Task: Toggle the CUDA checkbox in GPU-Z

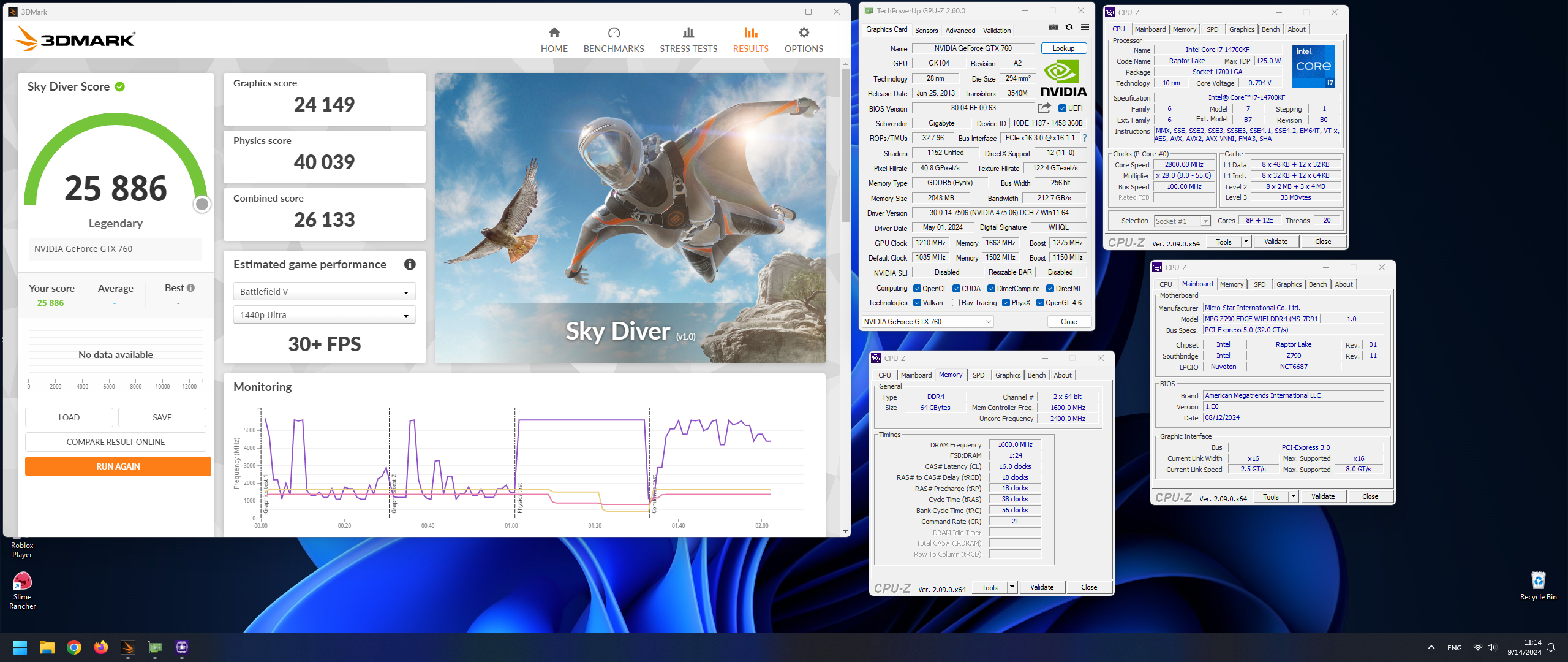Action: pos(956,289)
